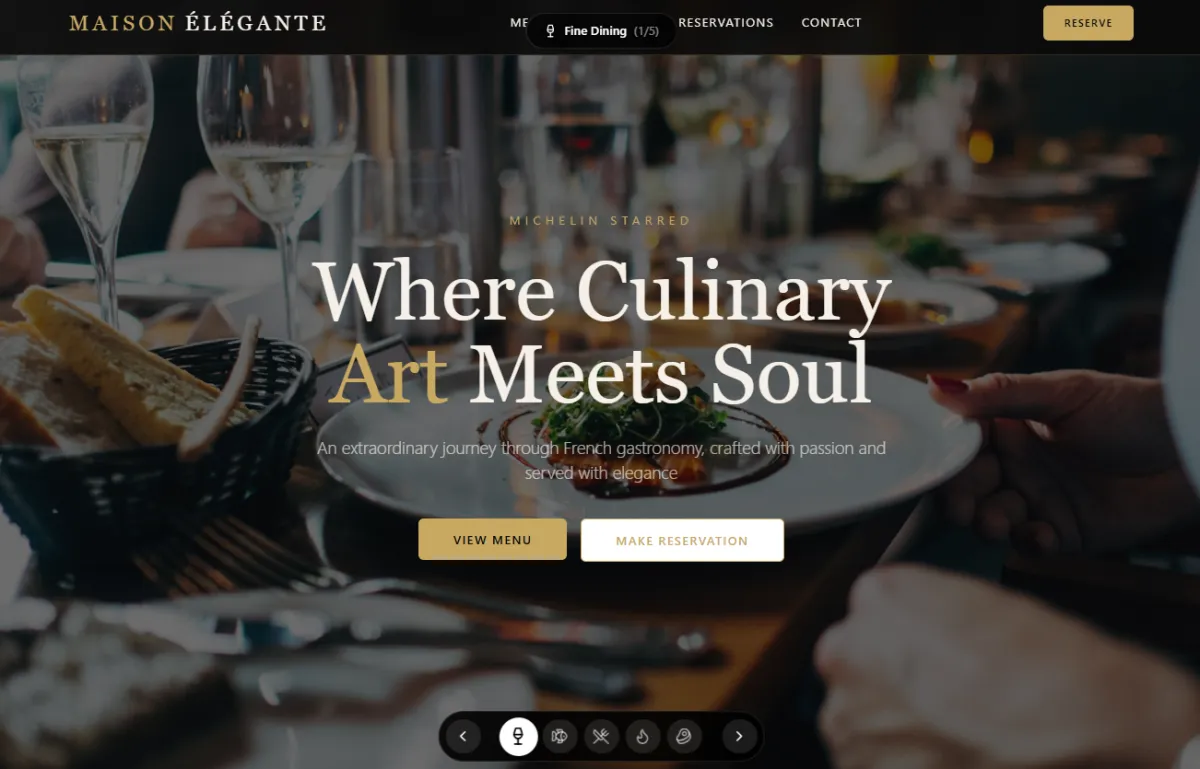
Task: Click the Maison Élégante logo
Action: [198, 22]
